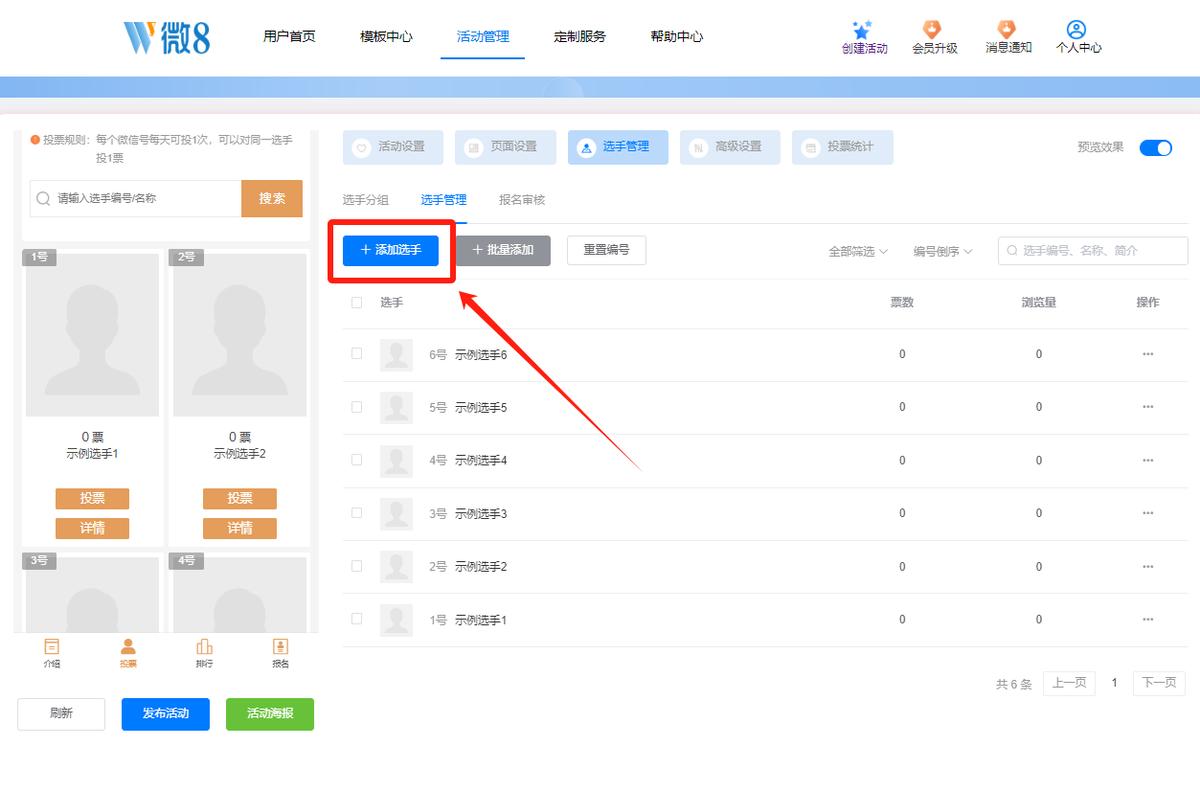Open more options for 示例选手1

[x=1147, y=619]
